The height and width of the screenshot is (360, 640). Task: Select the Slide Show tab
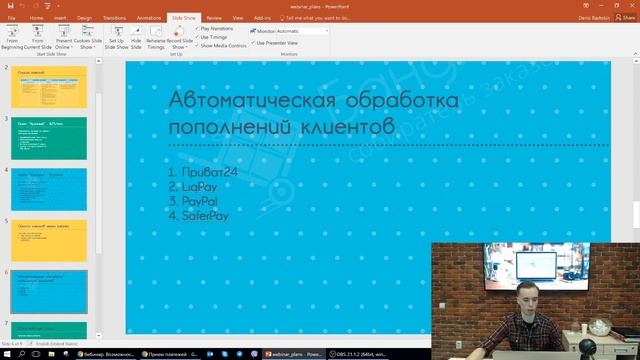184,18
